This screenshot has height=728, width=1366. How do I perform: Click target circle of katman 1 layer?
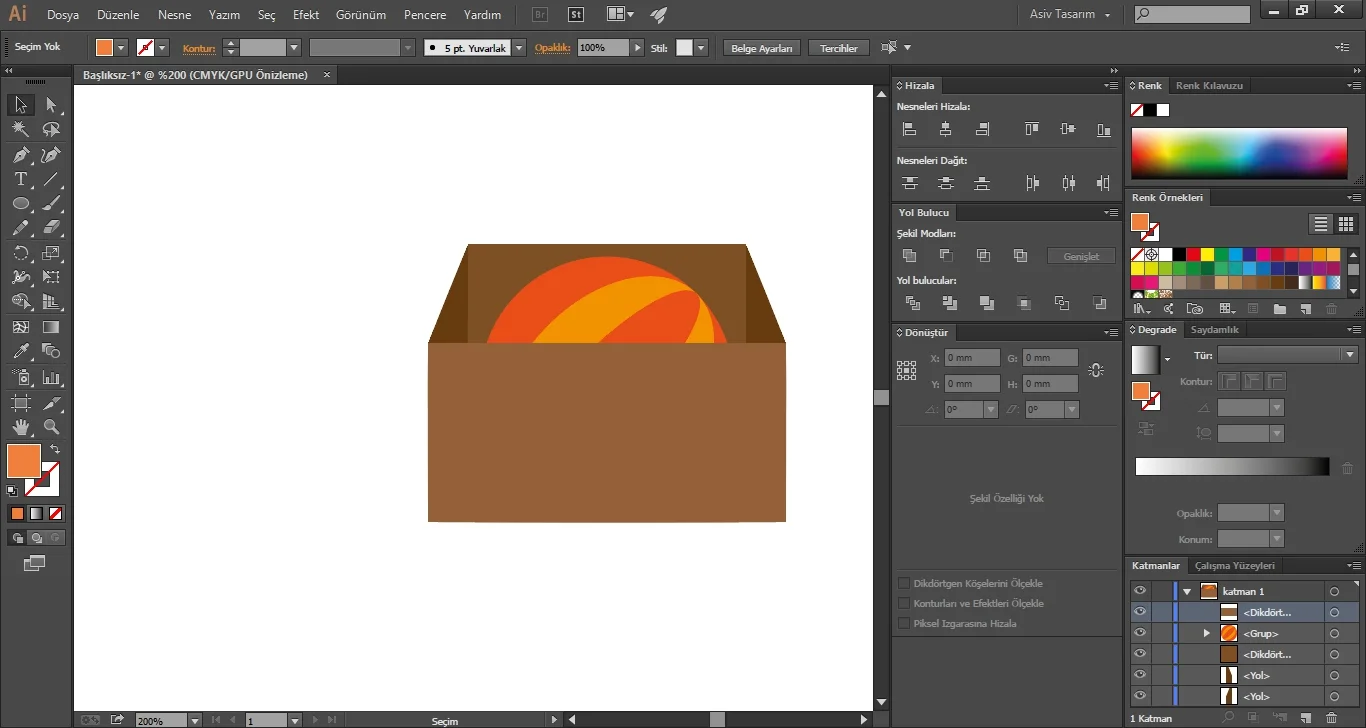tap(1334, 591)
